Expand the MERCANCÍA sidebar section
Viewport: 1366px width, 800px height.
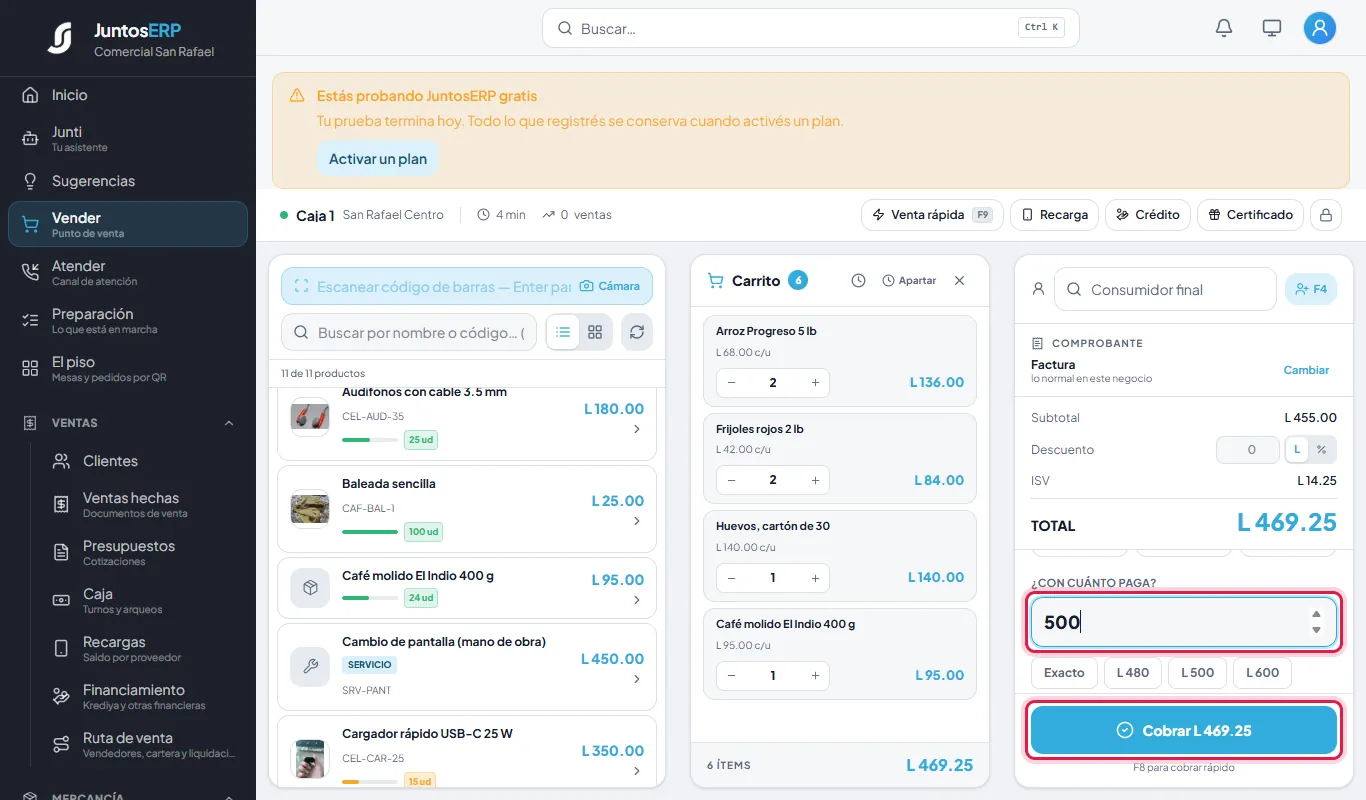point(229,797)
